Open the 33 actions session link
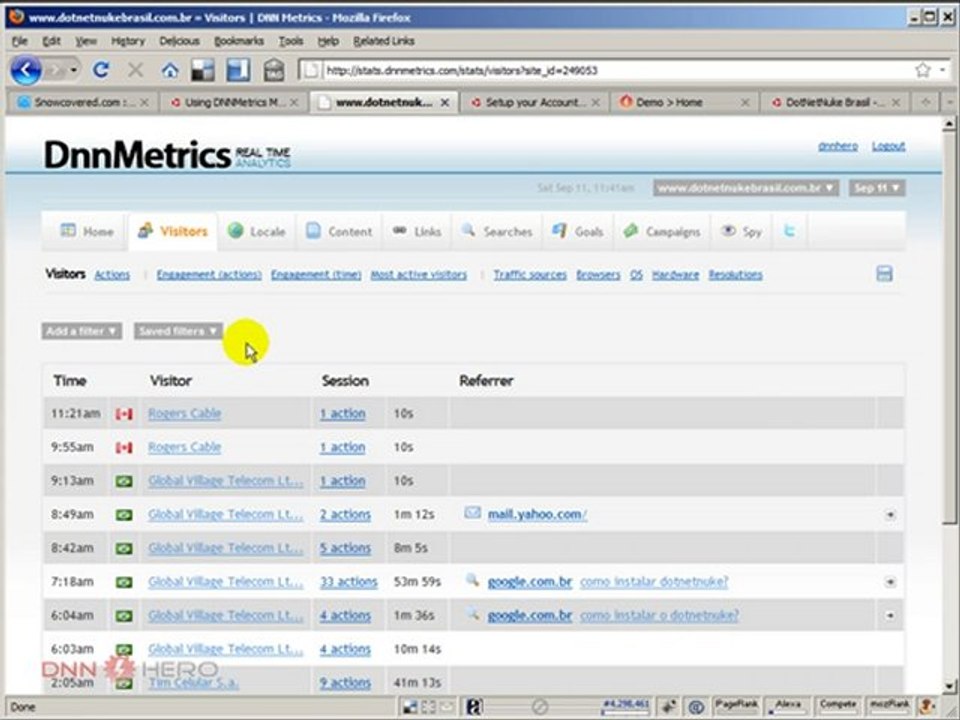 (348, 582)
